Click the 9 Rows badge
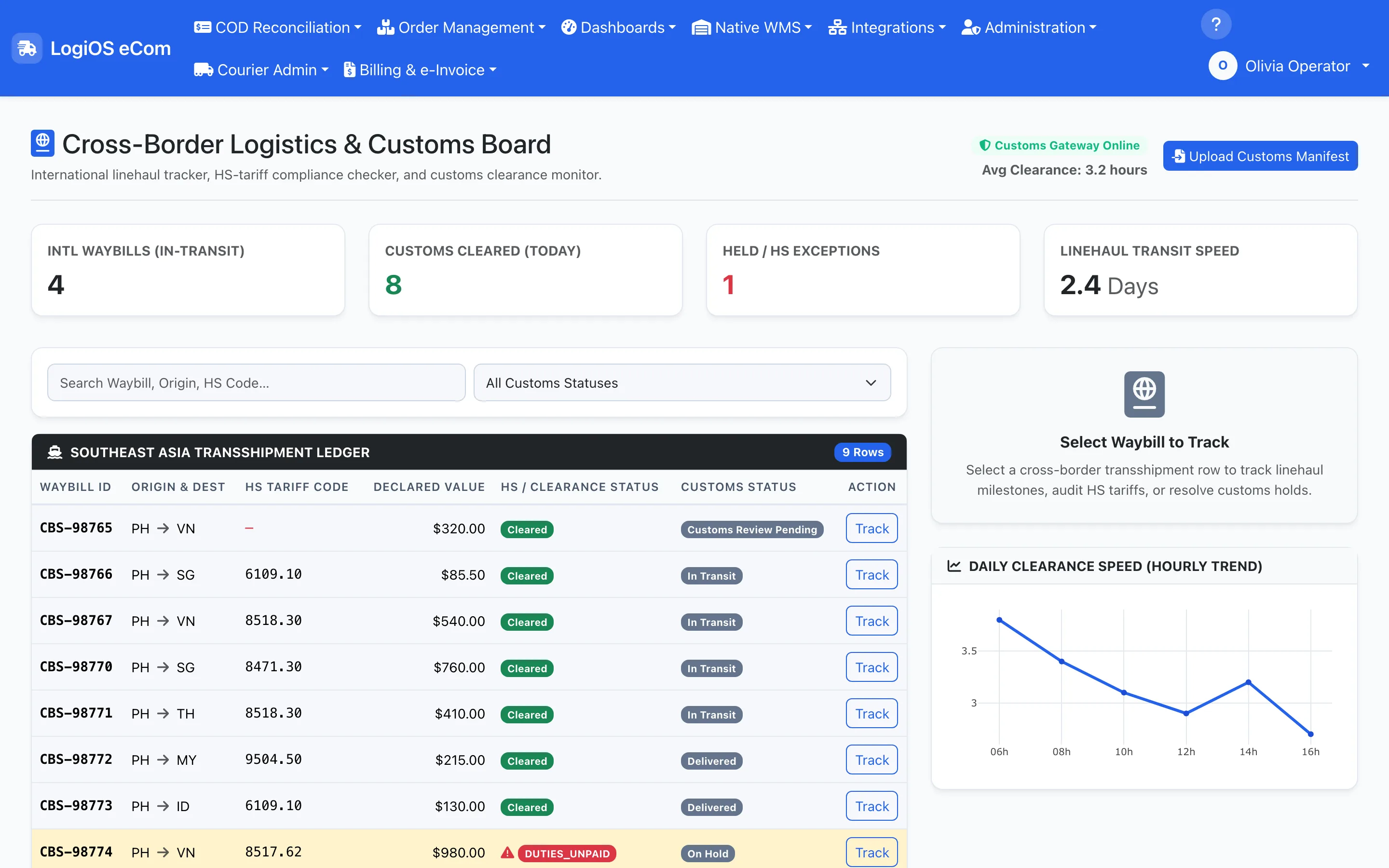This screenshot has width=1389, height=868. [x=862, y=452]
